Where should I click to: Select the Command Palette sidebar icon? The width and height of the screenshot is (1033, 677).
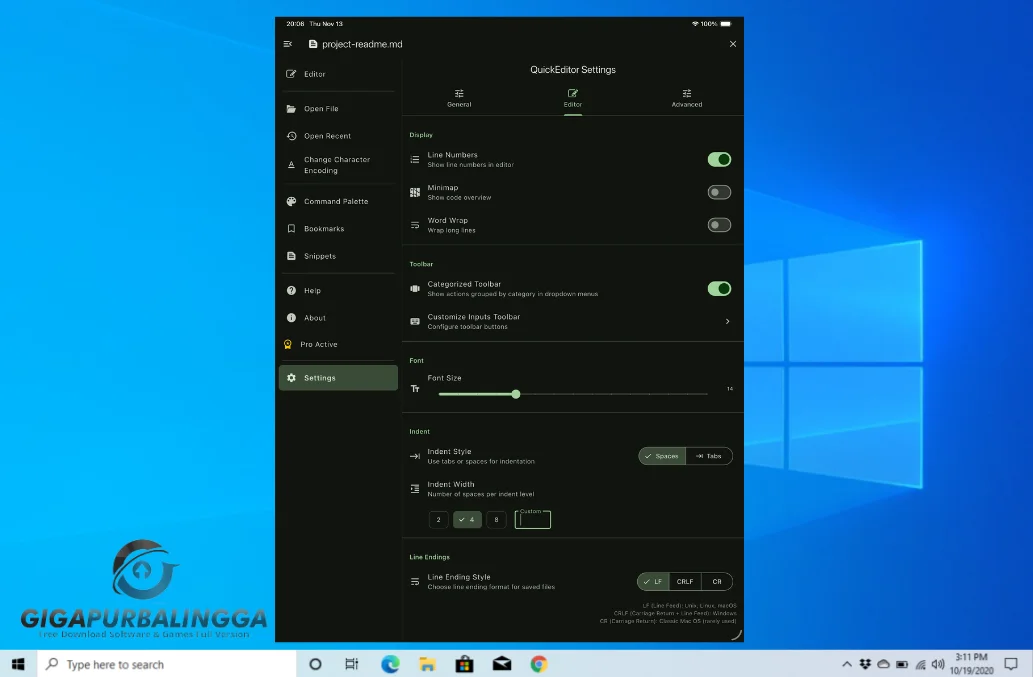pos(290,201)
